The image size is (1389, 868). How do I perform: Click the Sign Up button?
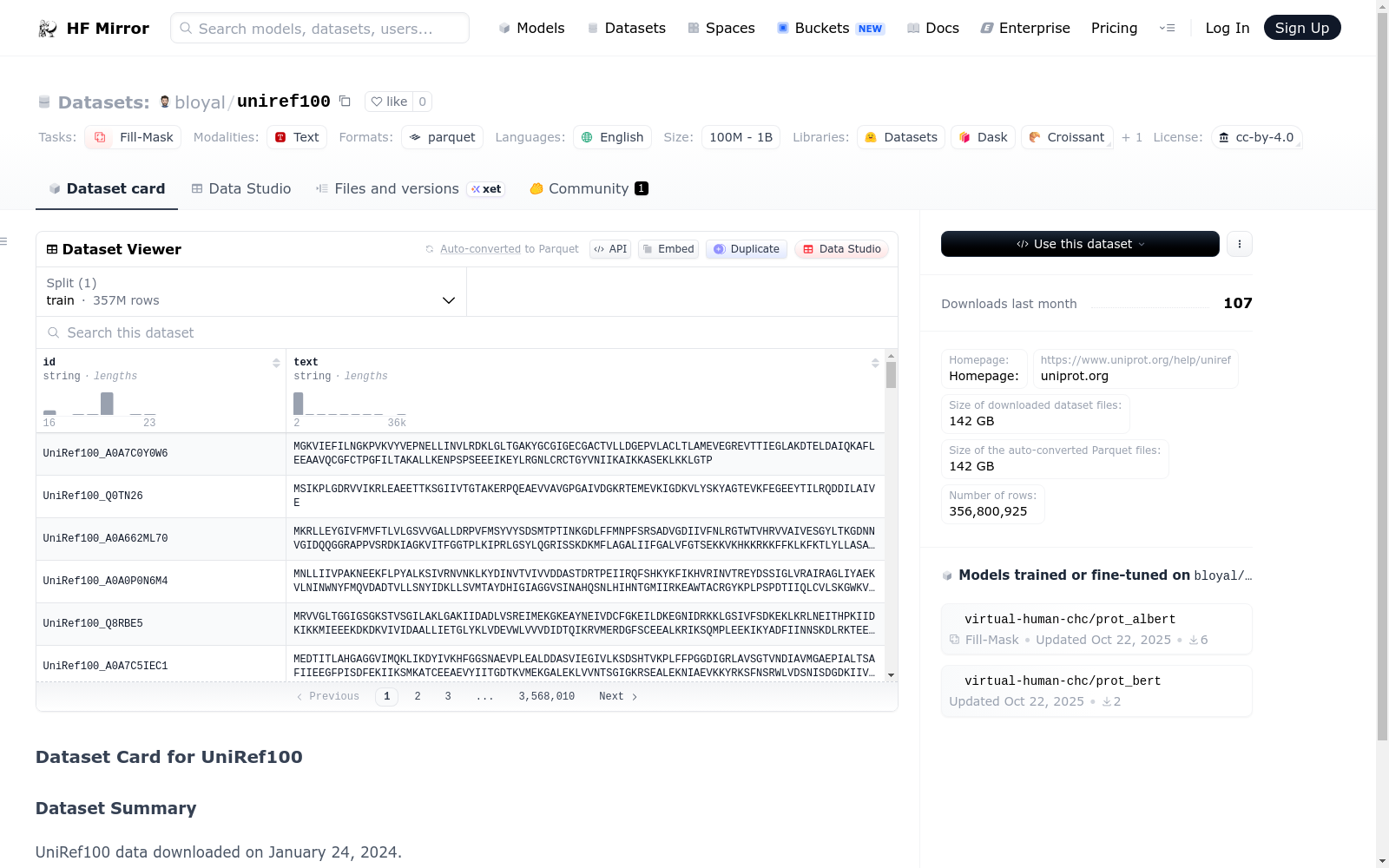coord(1302,28)
